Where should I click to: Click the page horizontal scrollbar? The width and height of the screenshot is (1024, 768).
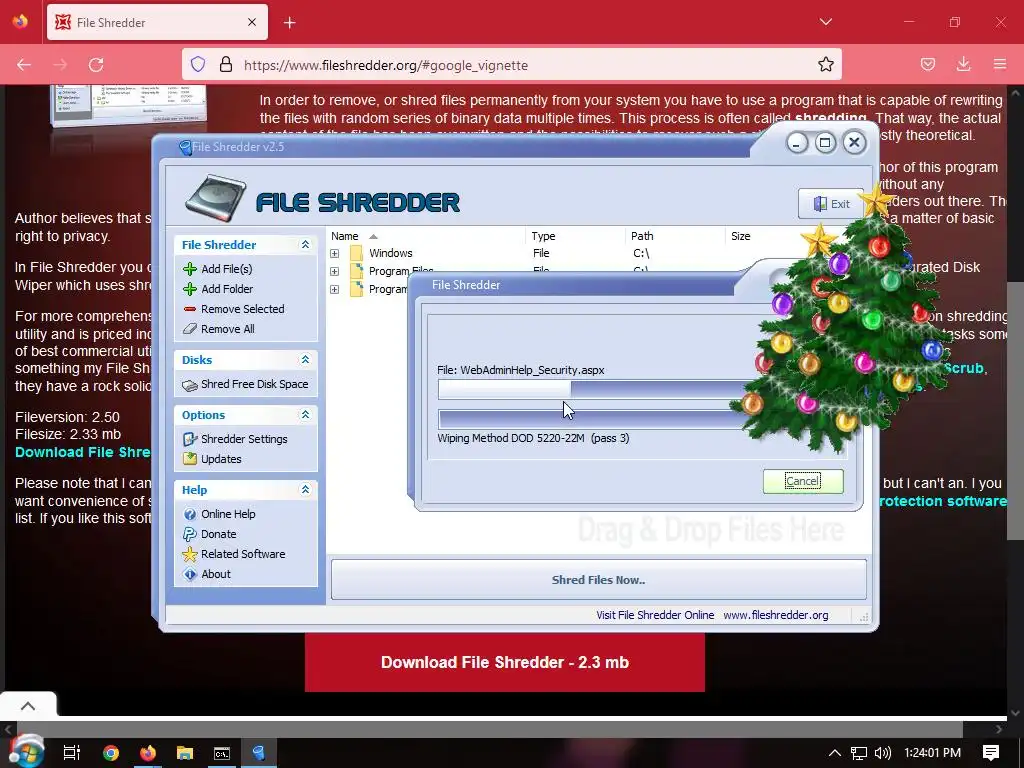(489, 729)
